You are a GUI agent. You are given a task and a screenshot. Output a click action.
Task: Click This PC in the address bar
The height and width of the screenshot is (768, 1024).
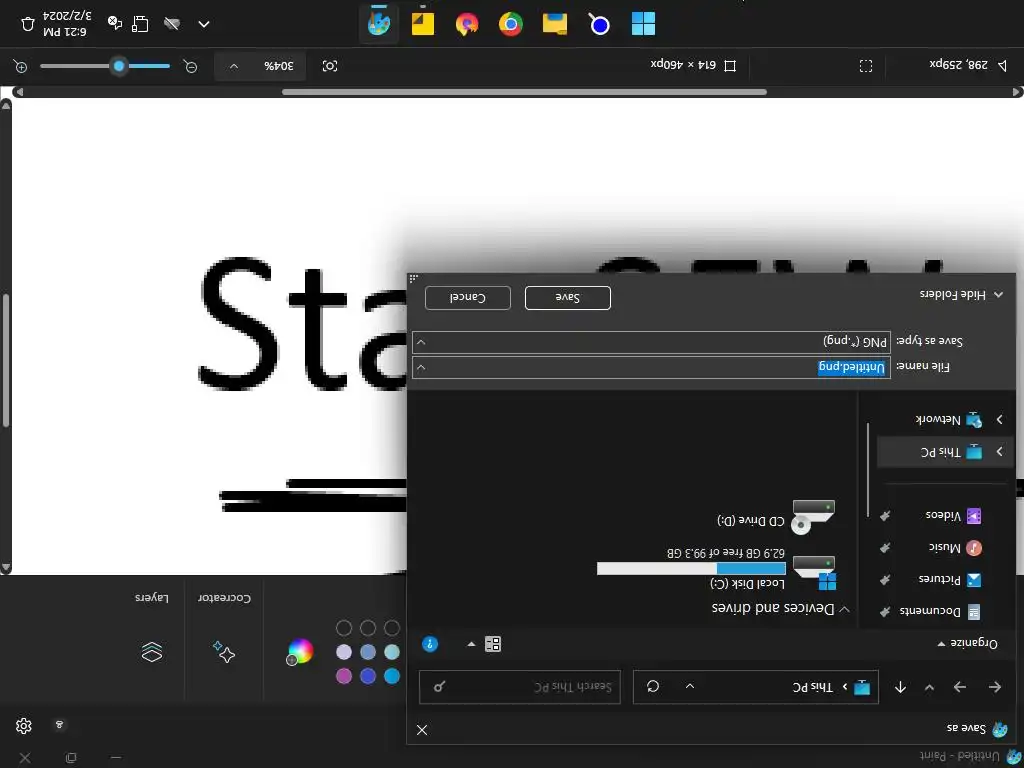[x=812, y=687]
